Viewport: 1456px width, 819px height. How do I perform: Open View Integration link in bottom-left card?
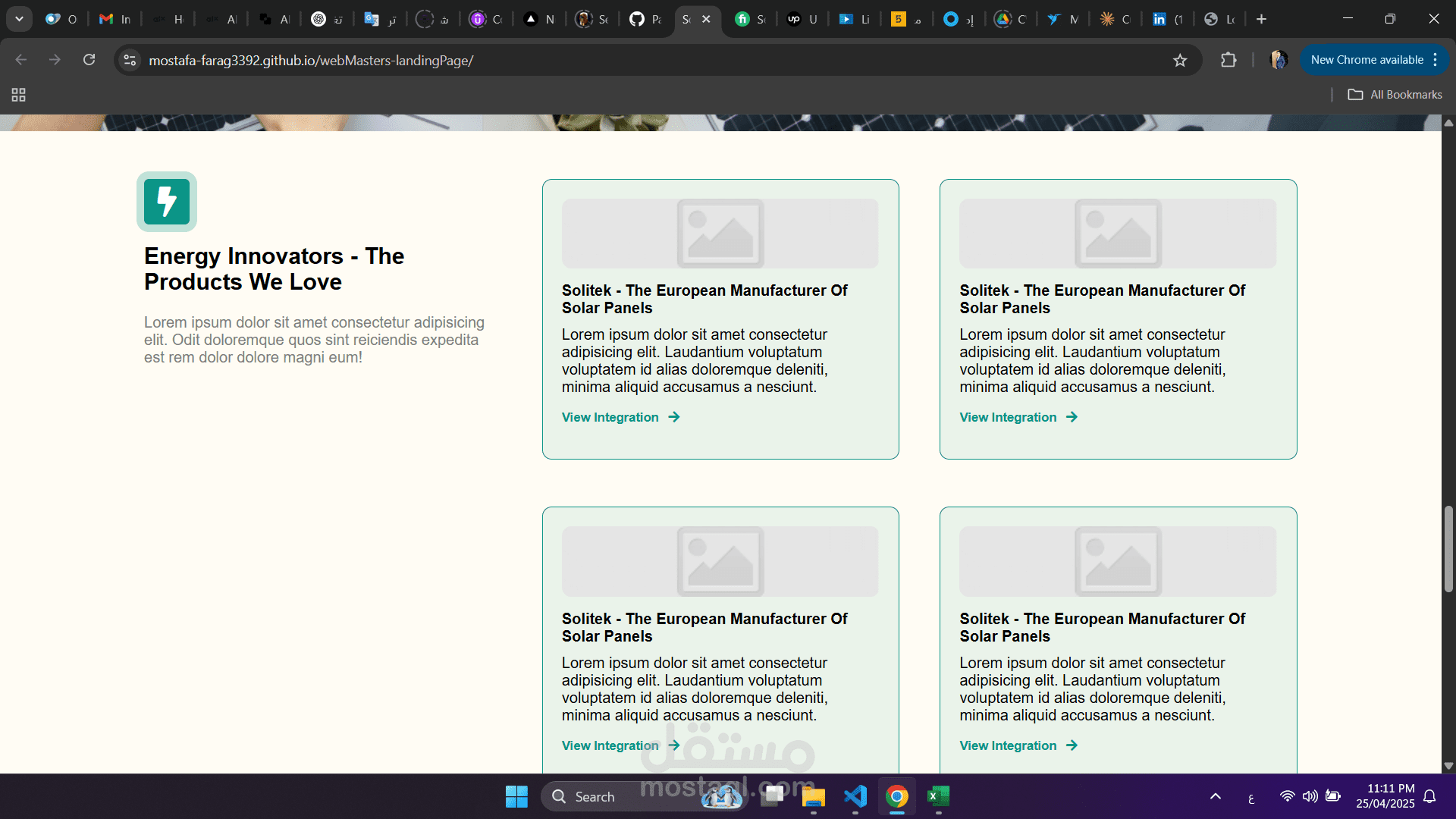620,745
